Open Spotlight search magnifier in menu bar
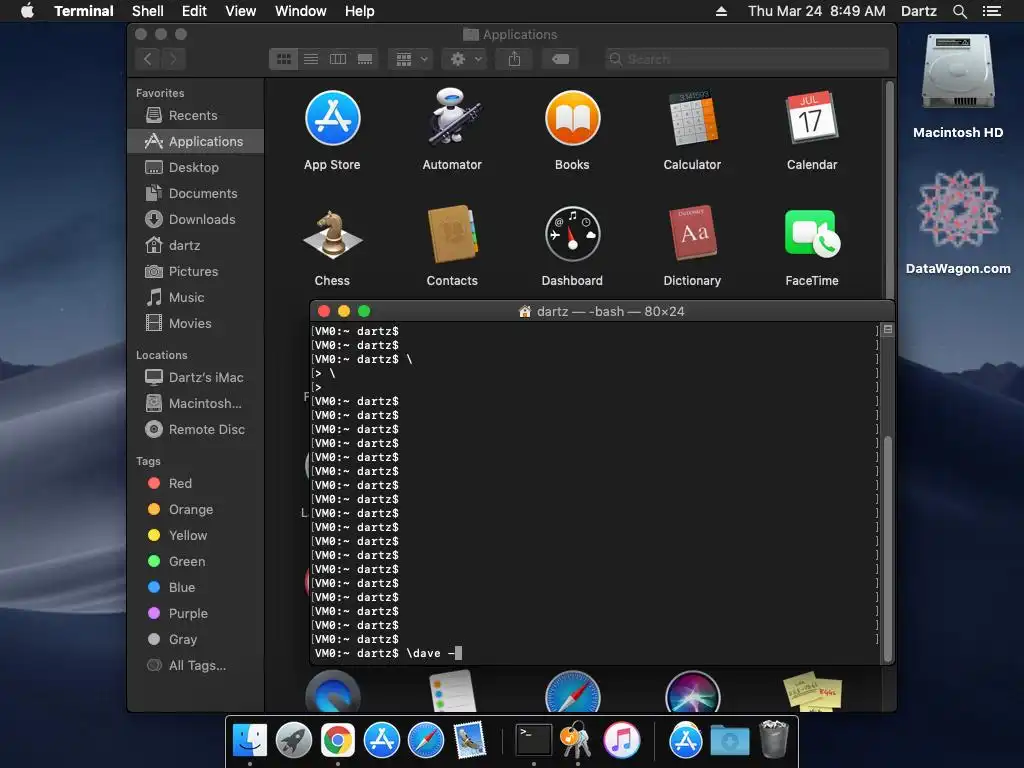This screenshot has width=1024, height=768. (x=959, y=11)
